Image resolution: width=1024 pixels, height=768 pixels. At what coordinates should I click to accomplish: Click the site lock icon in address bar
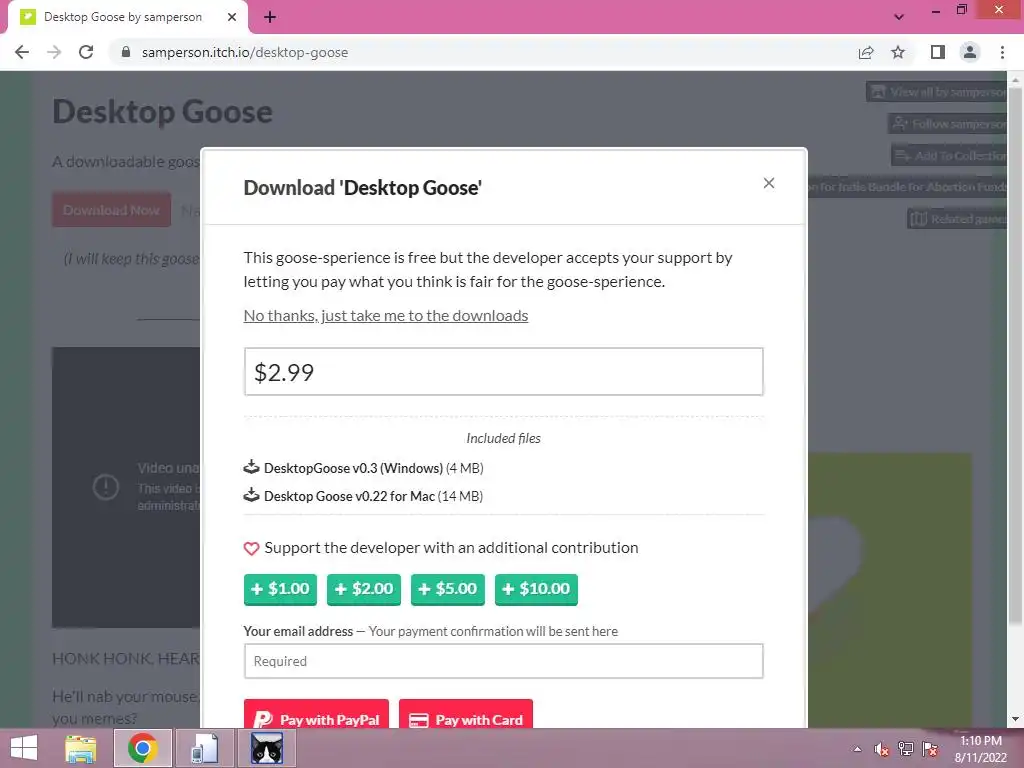point(126,52)
